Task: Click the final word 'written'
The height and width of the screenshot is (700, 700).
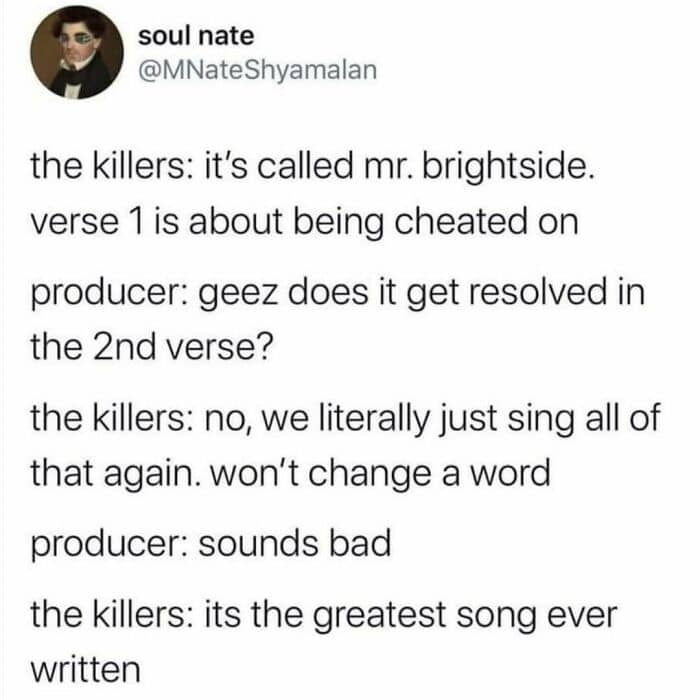Action: 86,669
